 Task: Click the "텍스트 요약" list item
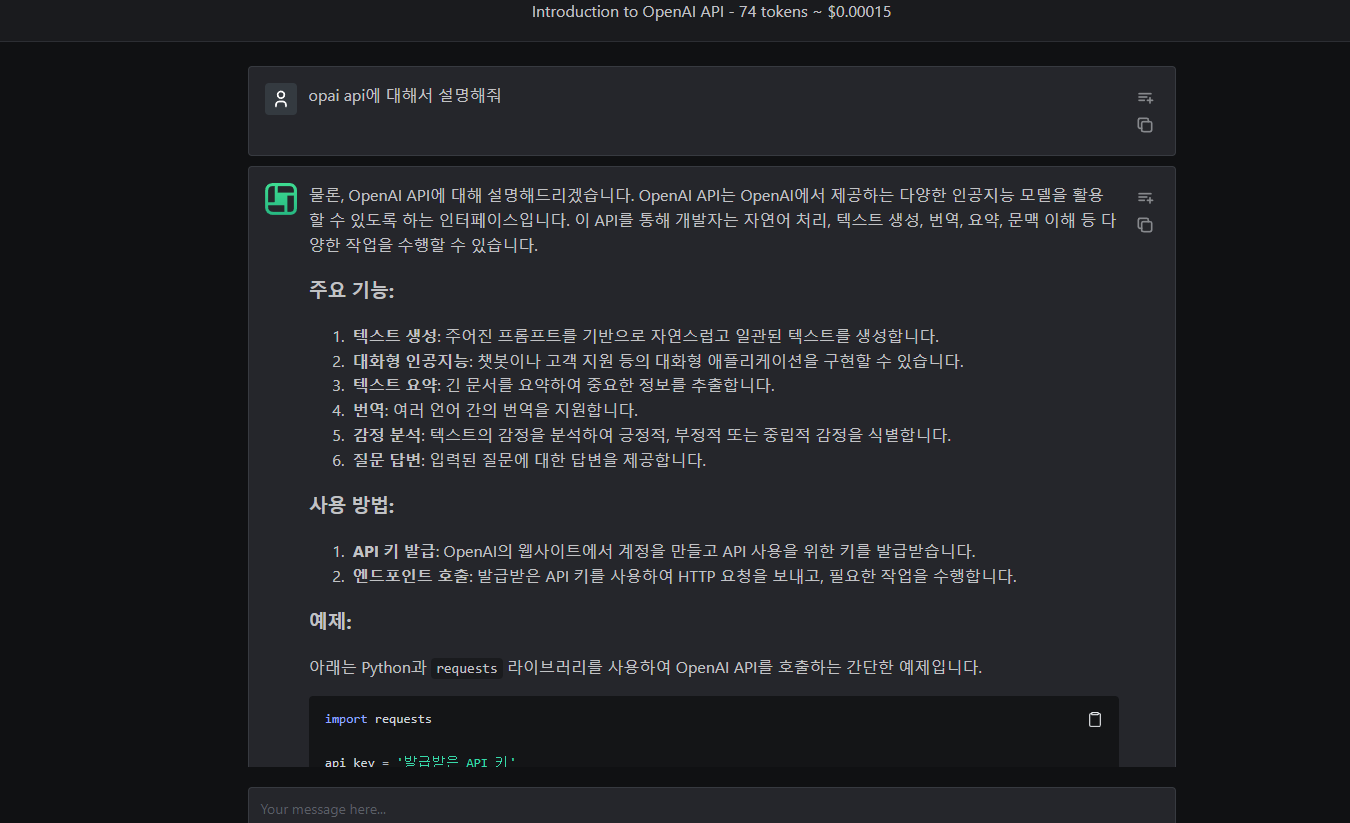tap(564, 385)
